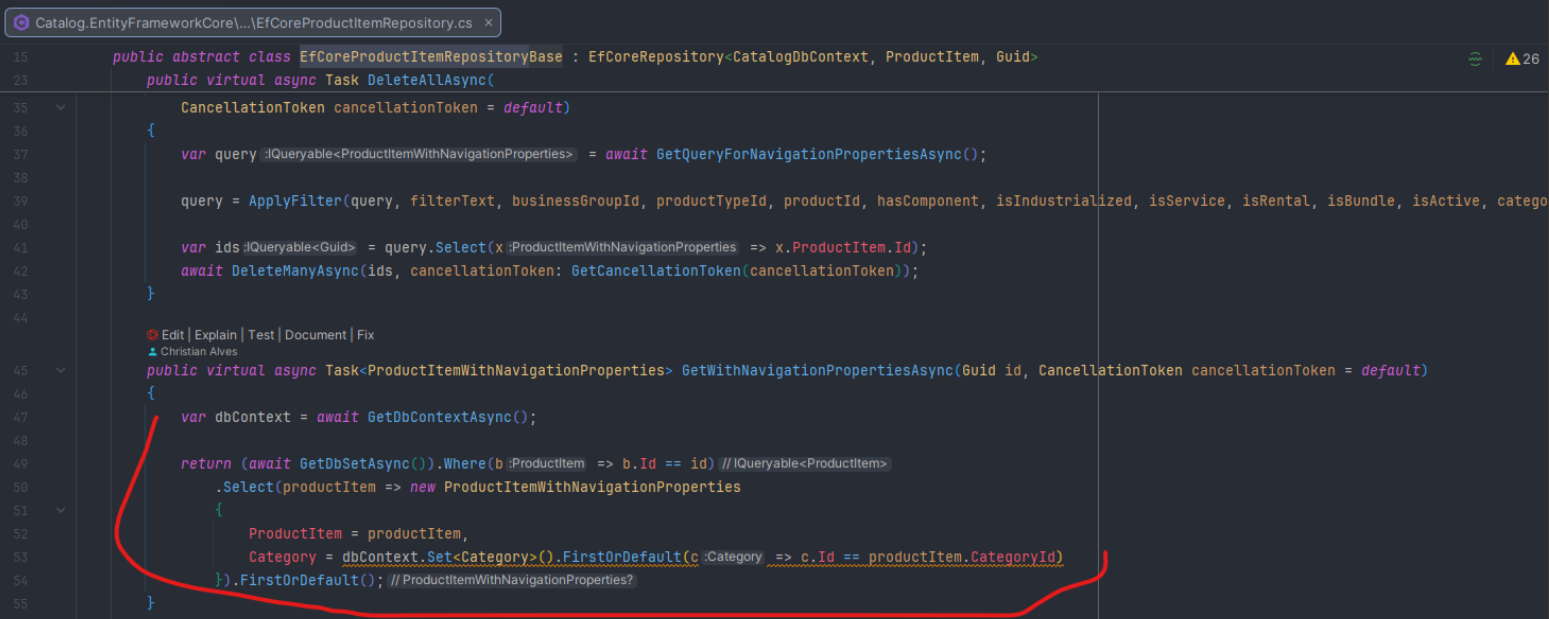Screen dimensions: 1549x619
Task: Click the Test code lens action
Action: click(261, 335)
